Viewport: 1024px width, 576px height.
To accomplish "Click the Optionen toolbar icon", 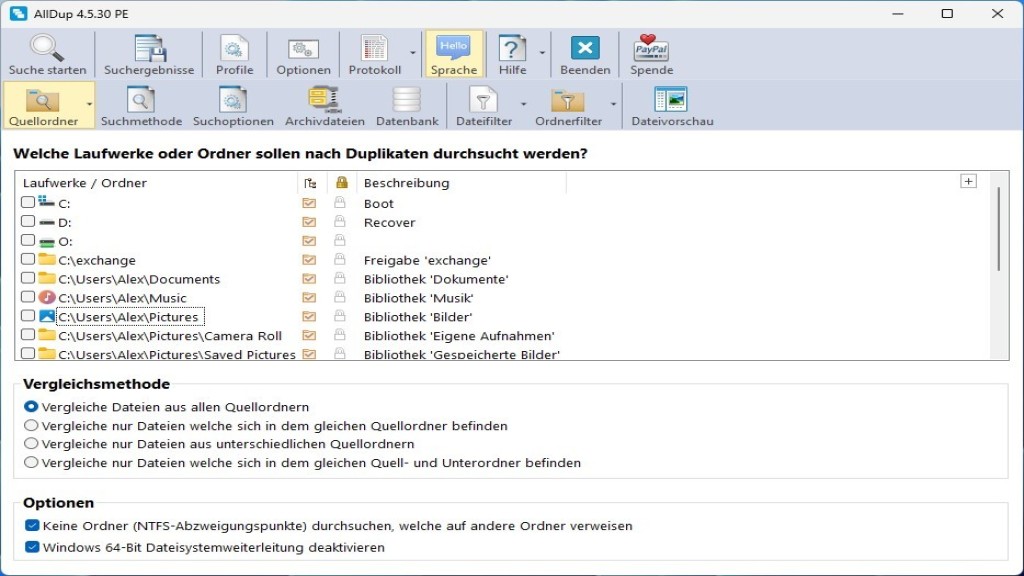I will [x=303, y=49].
